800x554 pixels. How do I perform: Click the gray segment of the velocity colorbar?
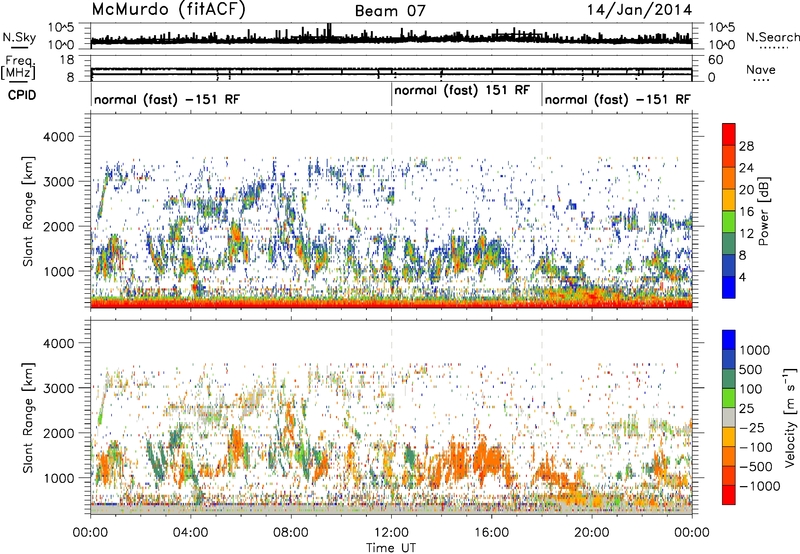pyautogui.click(x=729, y=417)
